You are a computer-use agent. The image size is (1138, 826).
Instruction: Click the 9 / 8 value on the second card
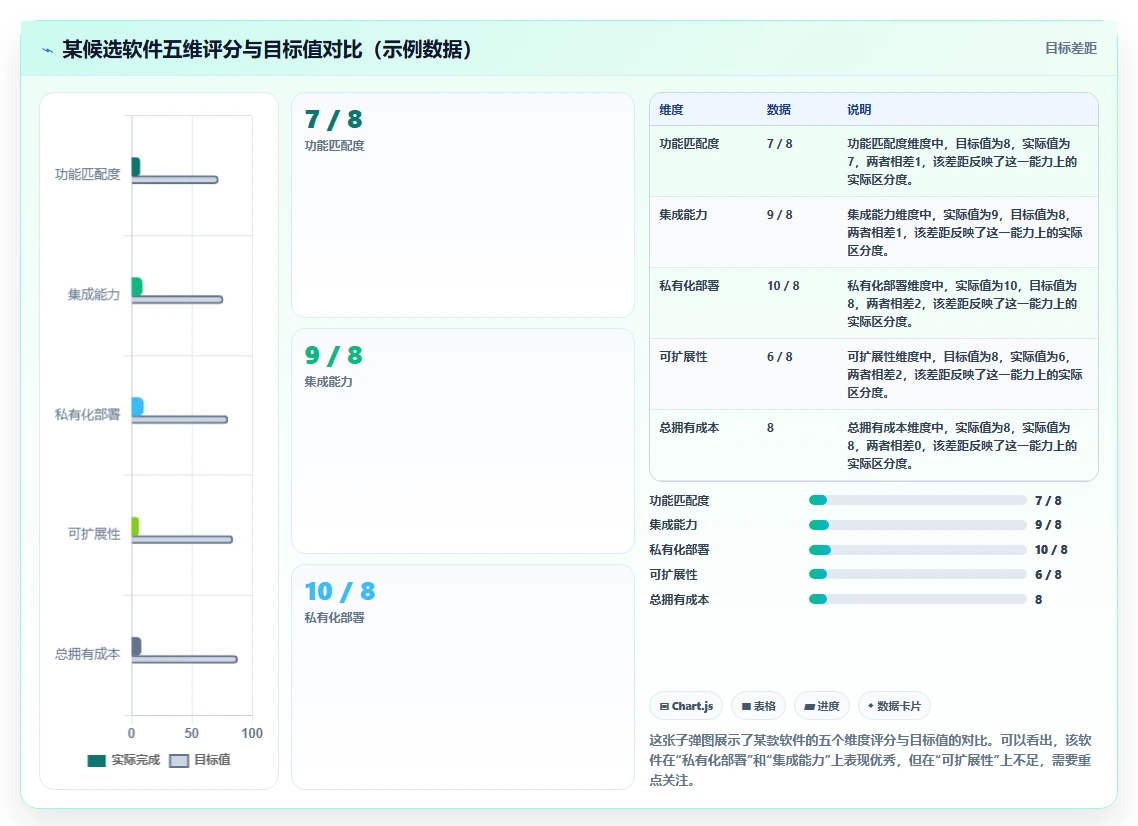[x=333, y=355]
